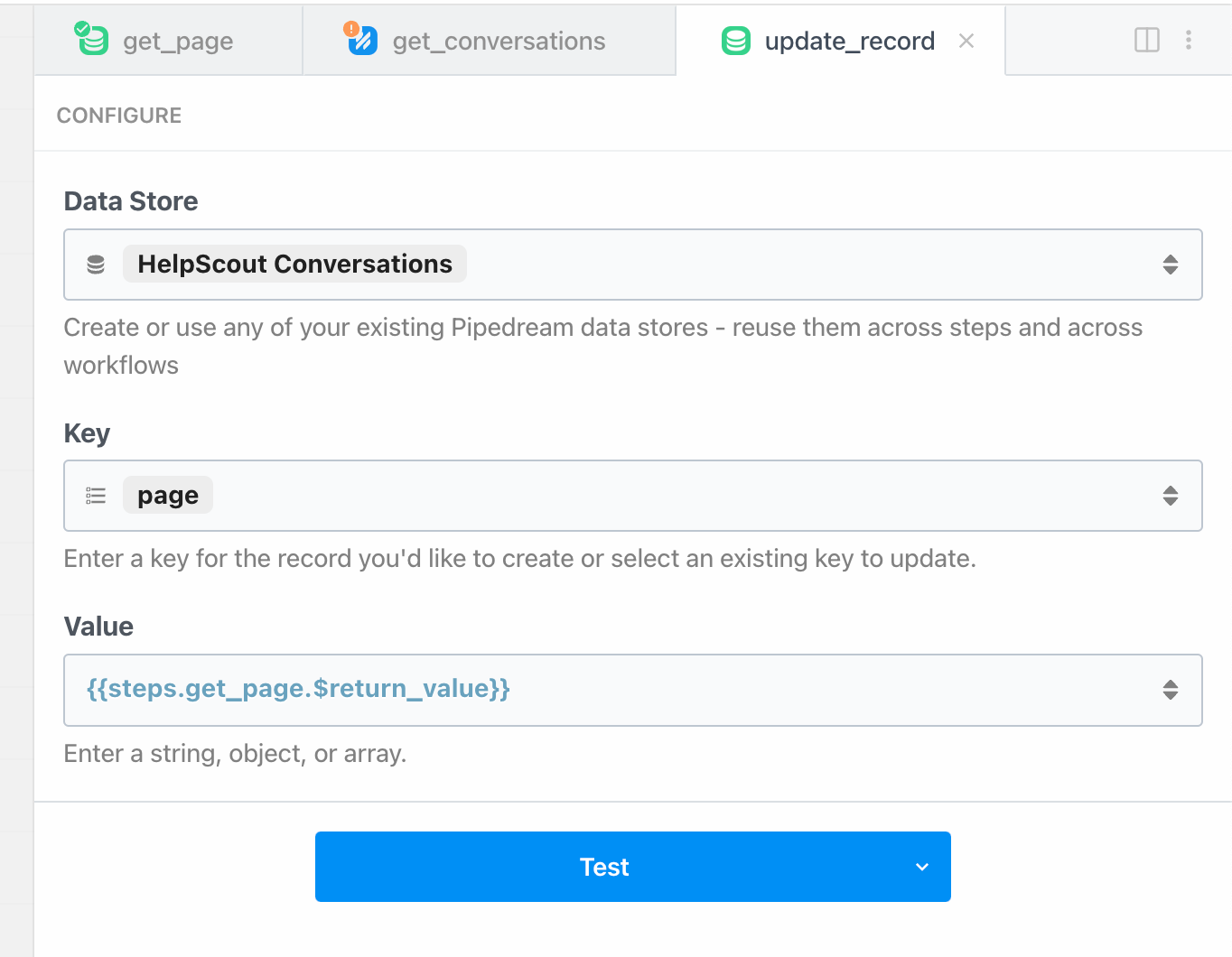This screenshot has height=957, width=1232.
Task: Open the three-dot more options menu
Action: (1189, 40)
